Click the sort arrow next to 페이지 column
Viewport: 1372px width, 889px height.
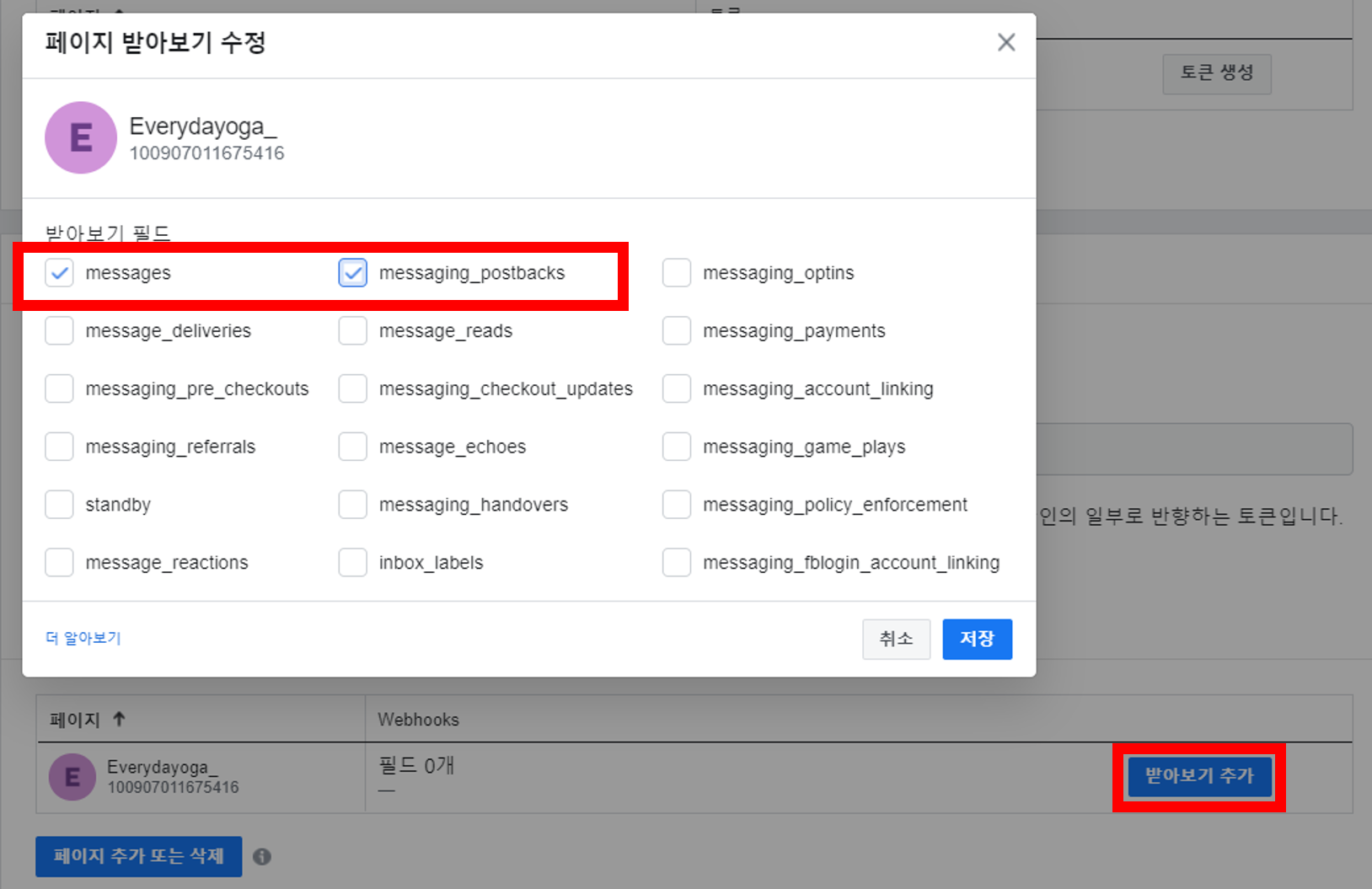coord(119,719)
